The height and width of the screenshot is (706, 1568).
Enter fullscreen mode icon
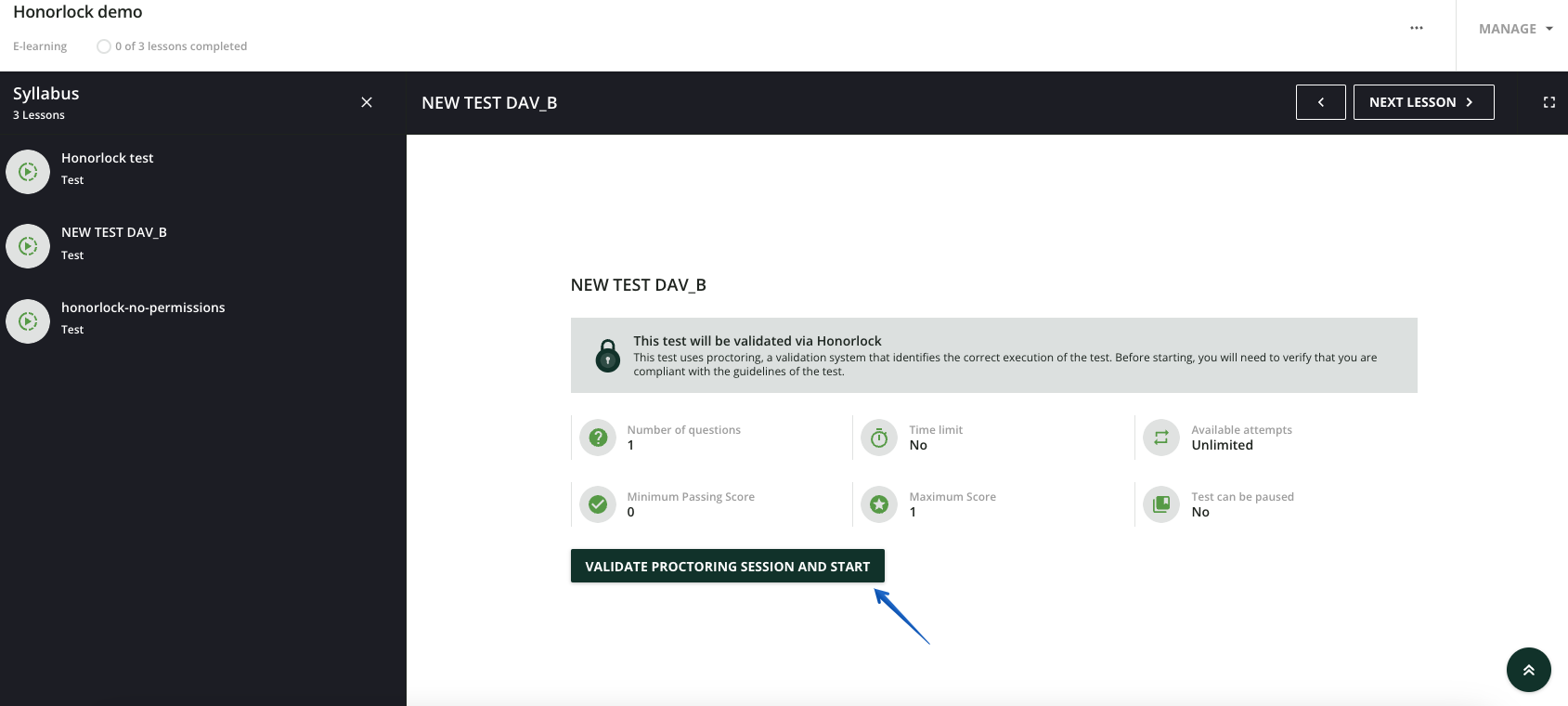(x=1549, y=102)
